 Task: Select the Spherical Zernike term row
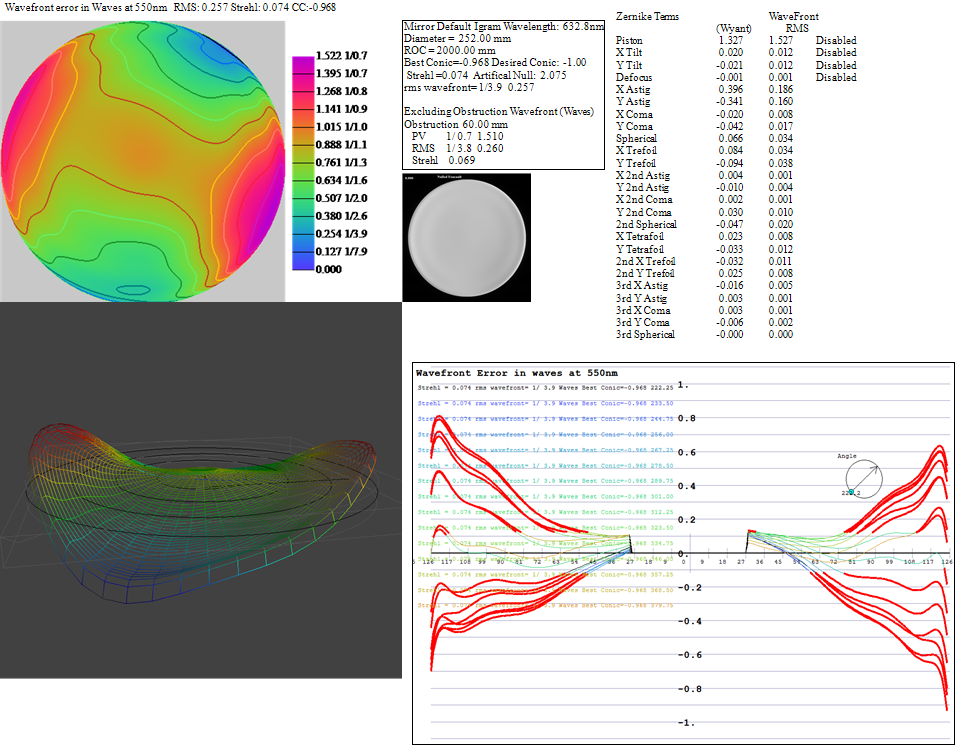[636, 138]
